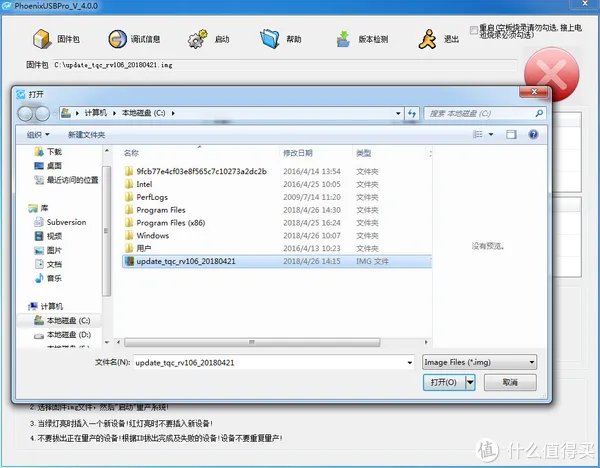The width and height of the screenshot is (600, 468).
Task: Click the horizontal scrollbar in file list
Action: (x=252, y=342)
